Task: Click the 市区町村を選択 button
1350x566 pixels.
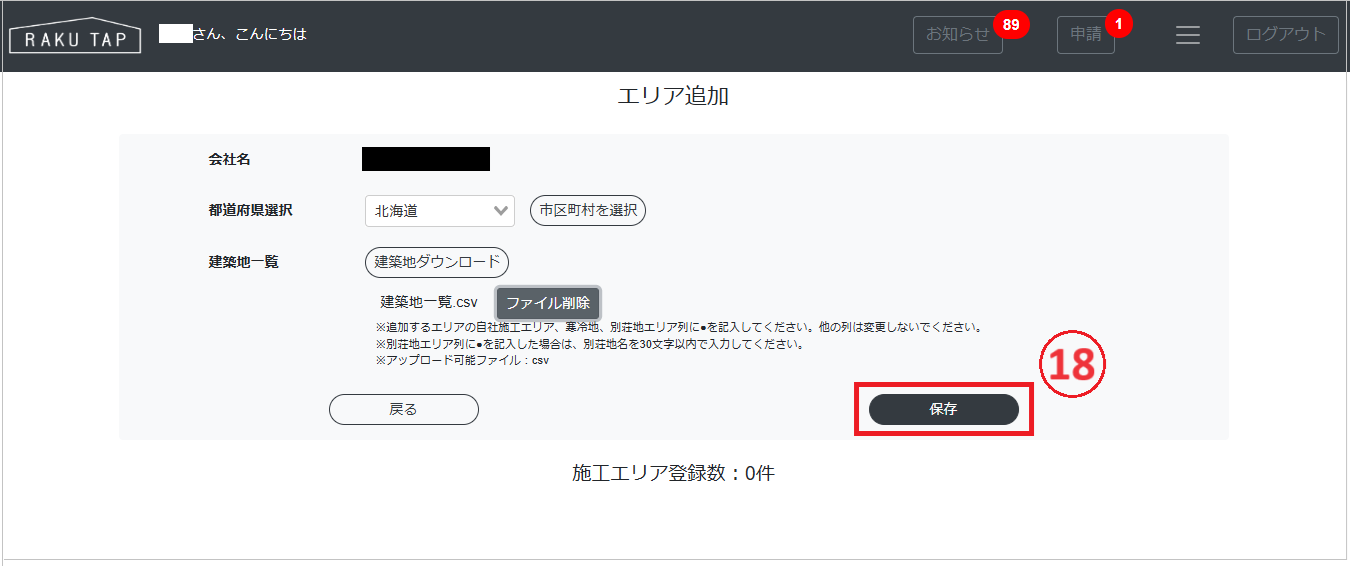Action: coord(588,211)
